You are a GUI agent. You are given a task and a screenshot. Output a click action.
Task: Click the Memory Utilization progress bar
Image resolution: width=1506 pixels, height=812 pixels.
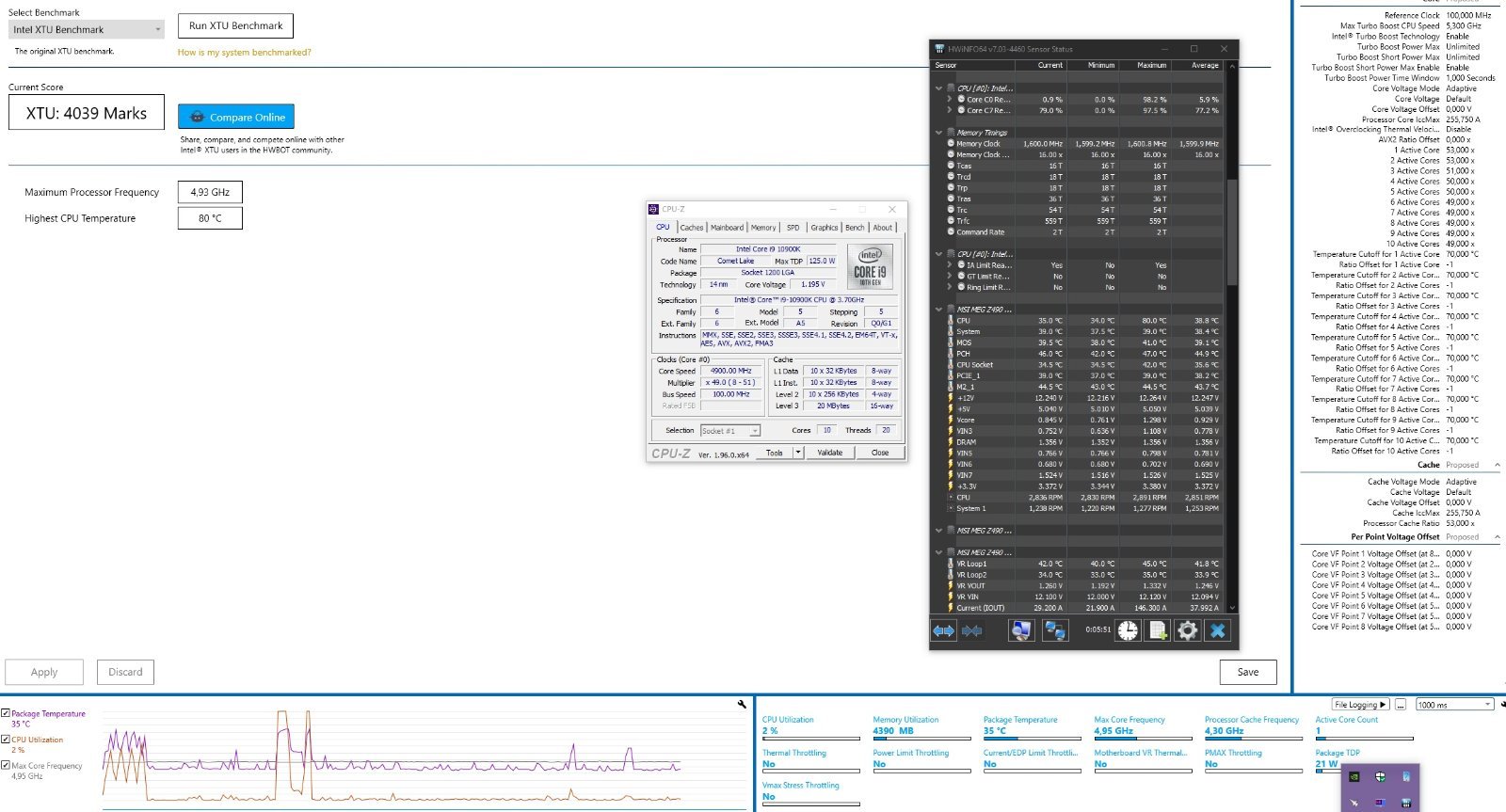(922, 740)
